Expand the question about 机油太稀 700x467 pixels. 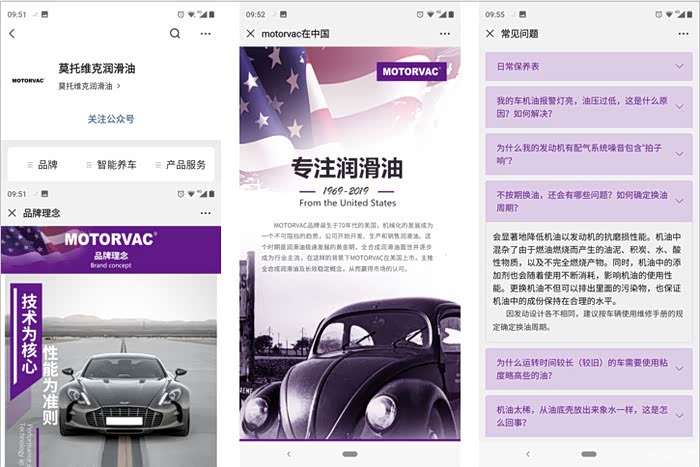[589, 416]
